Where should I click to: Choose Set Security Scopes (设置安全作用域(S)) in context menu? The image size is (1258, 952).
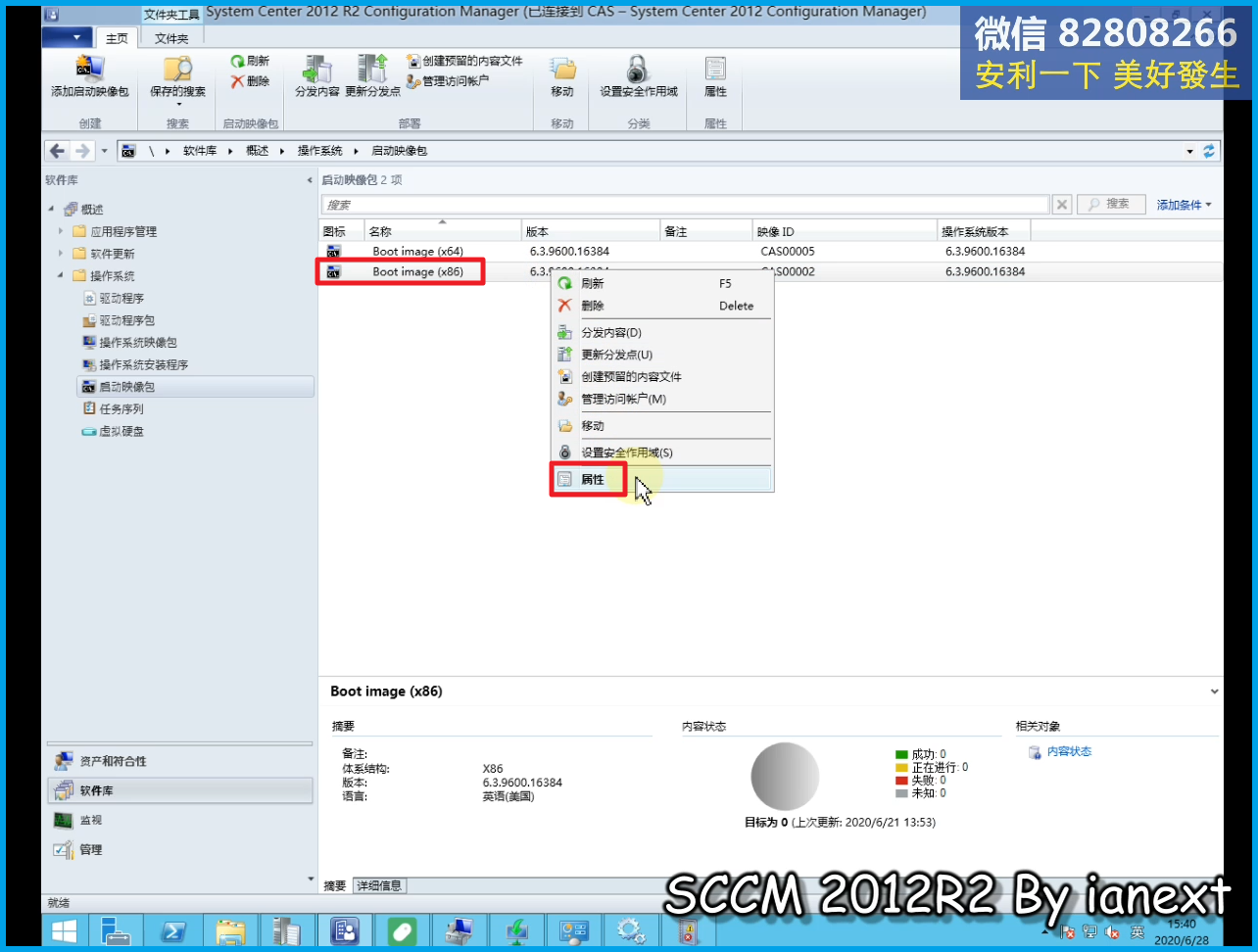click(x=661, y=452)
